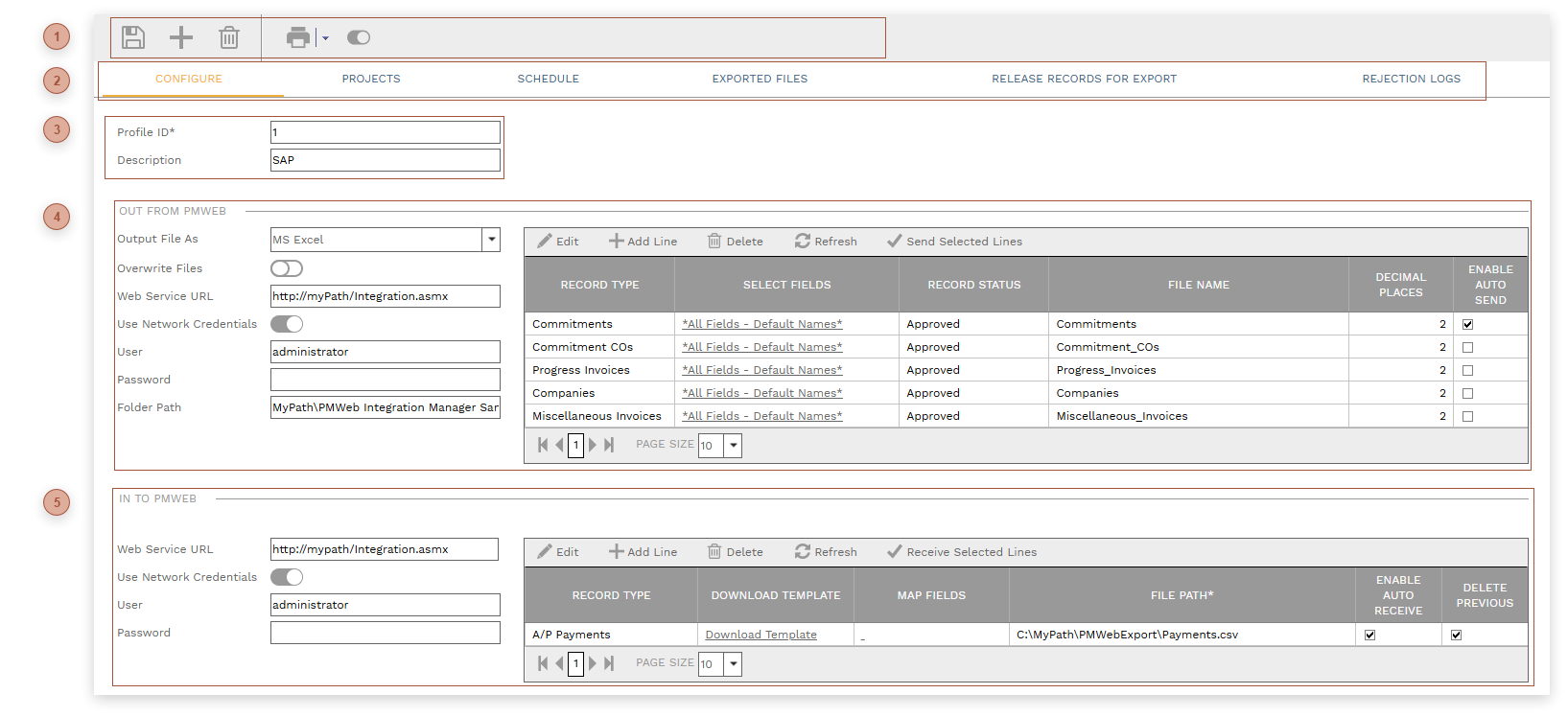Screen dimensions: 1568x717
Task: Go to next page in Out From PMWeb grid
Action: (593, 445)
